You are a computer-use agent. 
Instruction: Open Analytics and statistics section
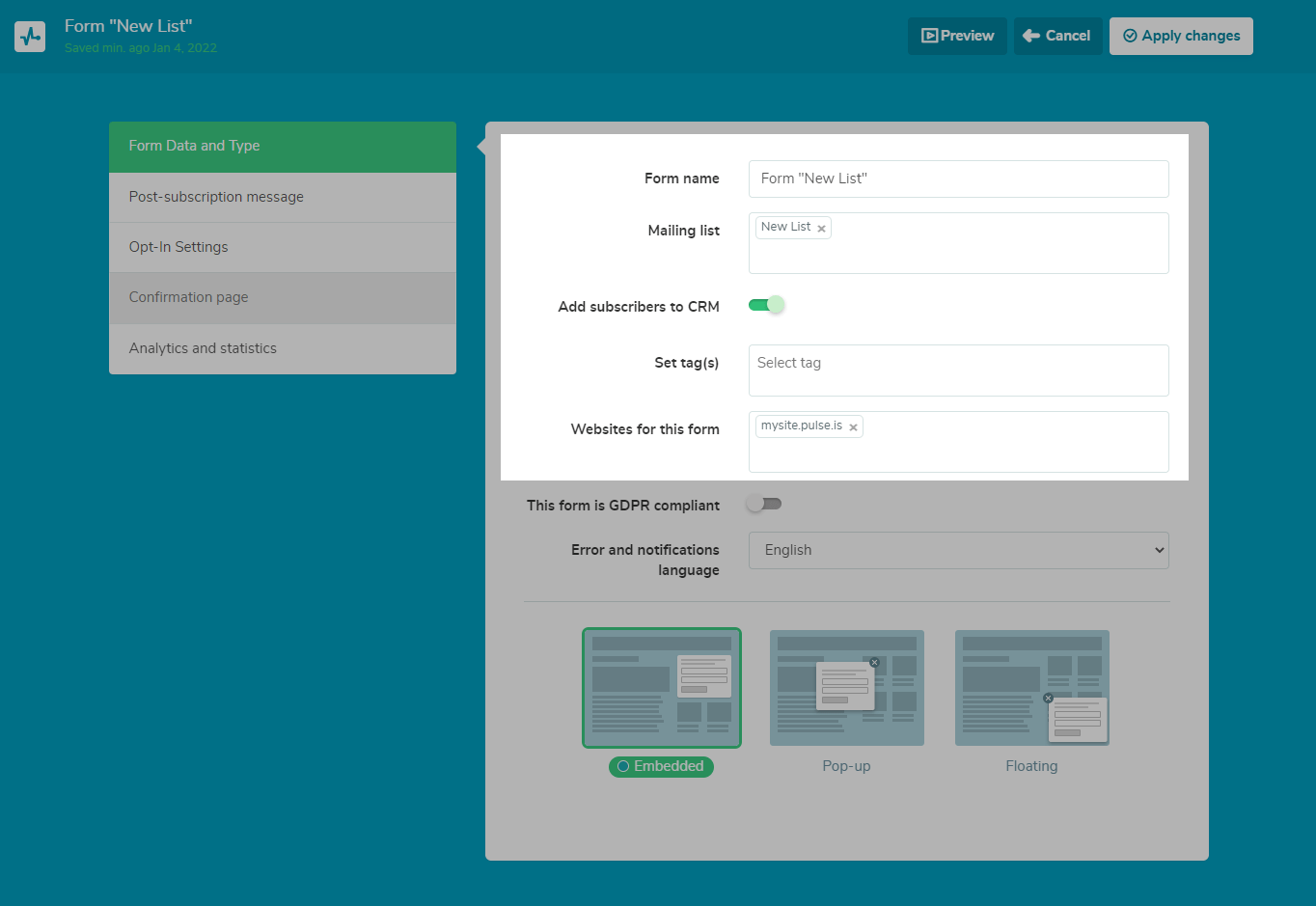(x=283, y=348)
